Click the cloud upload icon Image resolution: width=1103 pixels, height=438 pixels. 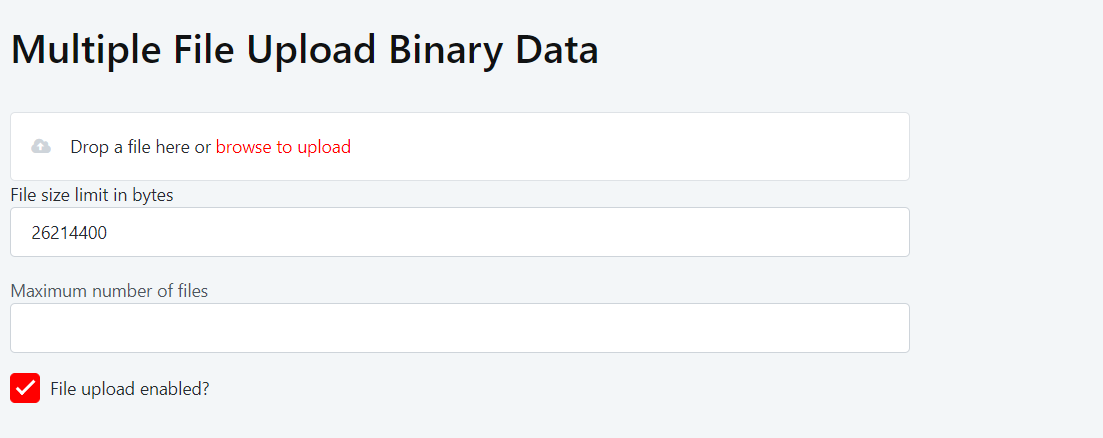click(x=41, y=147)
